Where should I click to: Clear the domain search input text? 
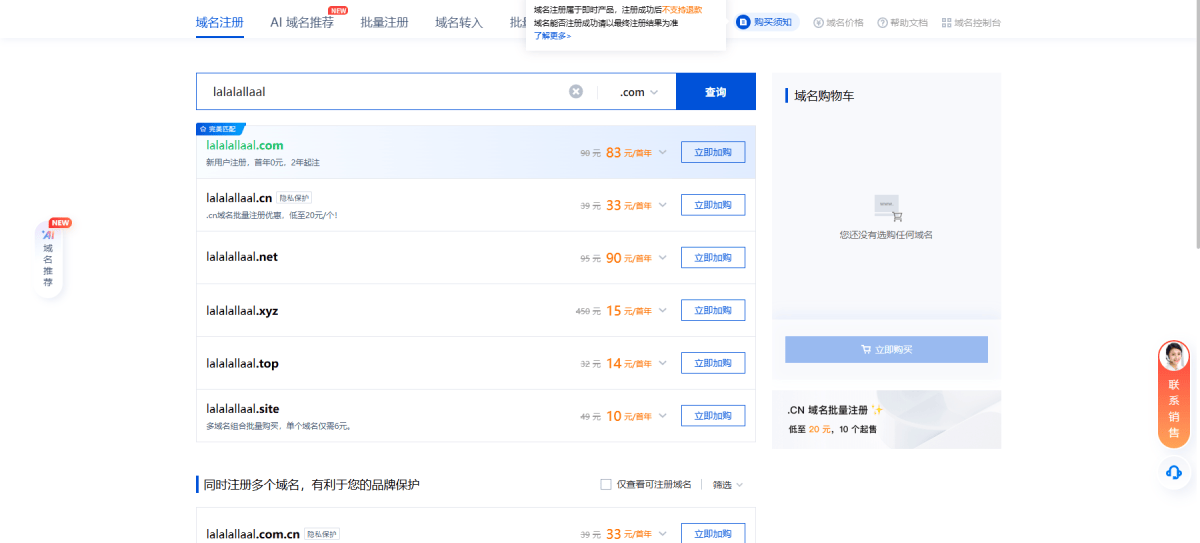[576, 92]
